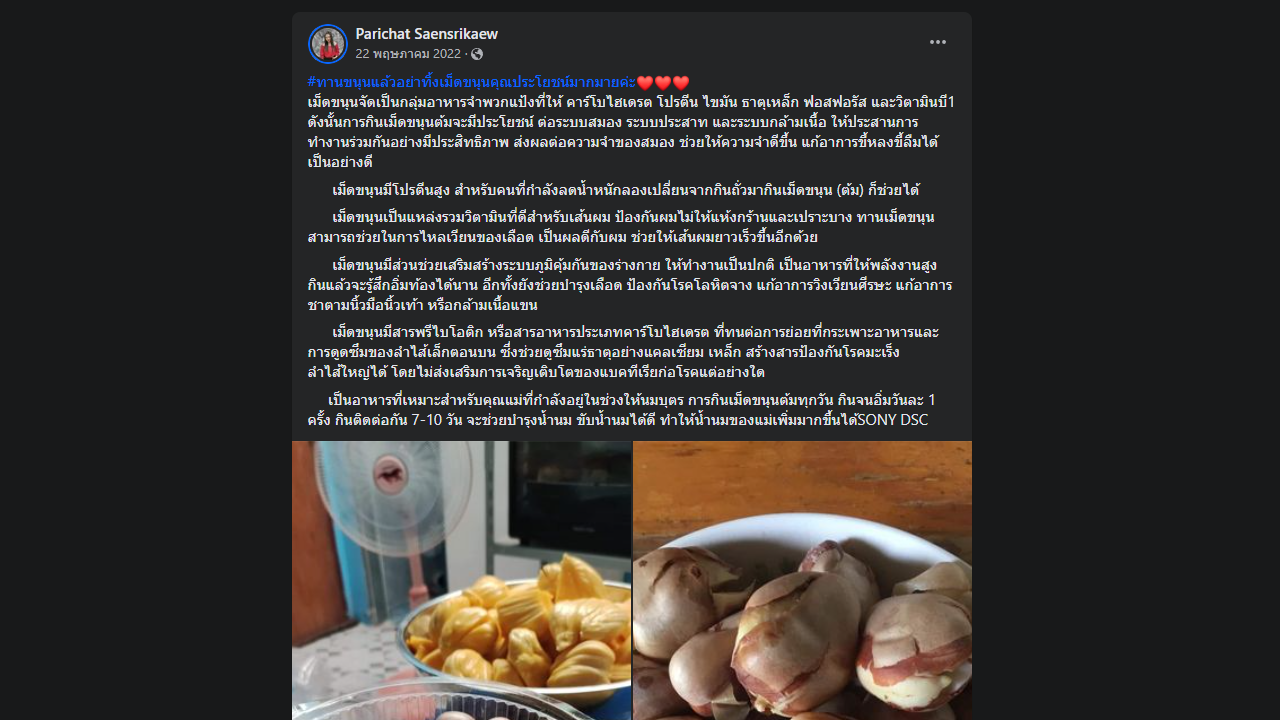Open the post date 22 พฤษภาคม 2022
Image resolution: width=1280 pixels, height=720 pixels.
(408, 54)
